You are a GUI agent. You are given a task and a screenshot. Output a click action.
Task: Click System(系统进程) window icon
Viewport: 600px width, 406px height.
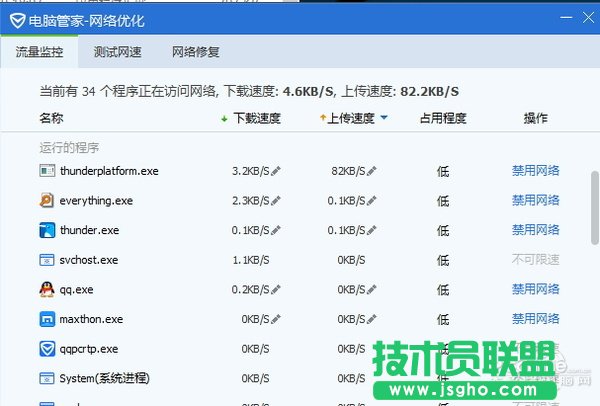pos(47,378)
